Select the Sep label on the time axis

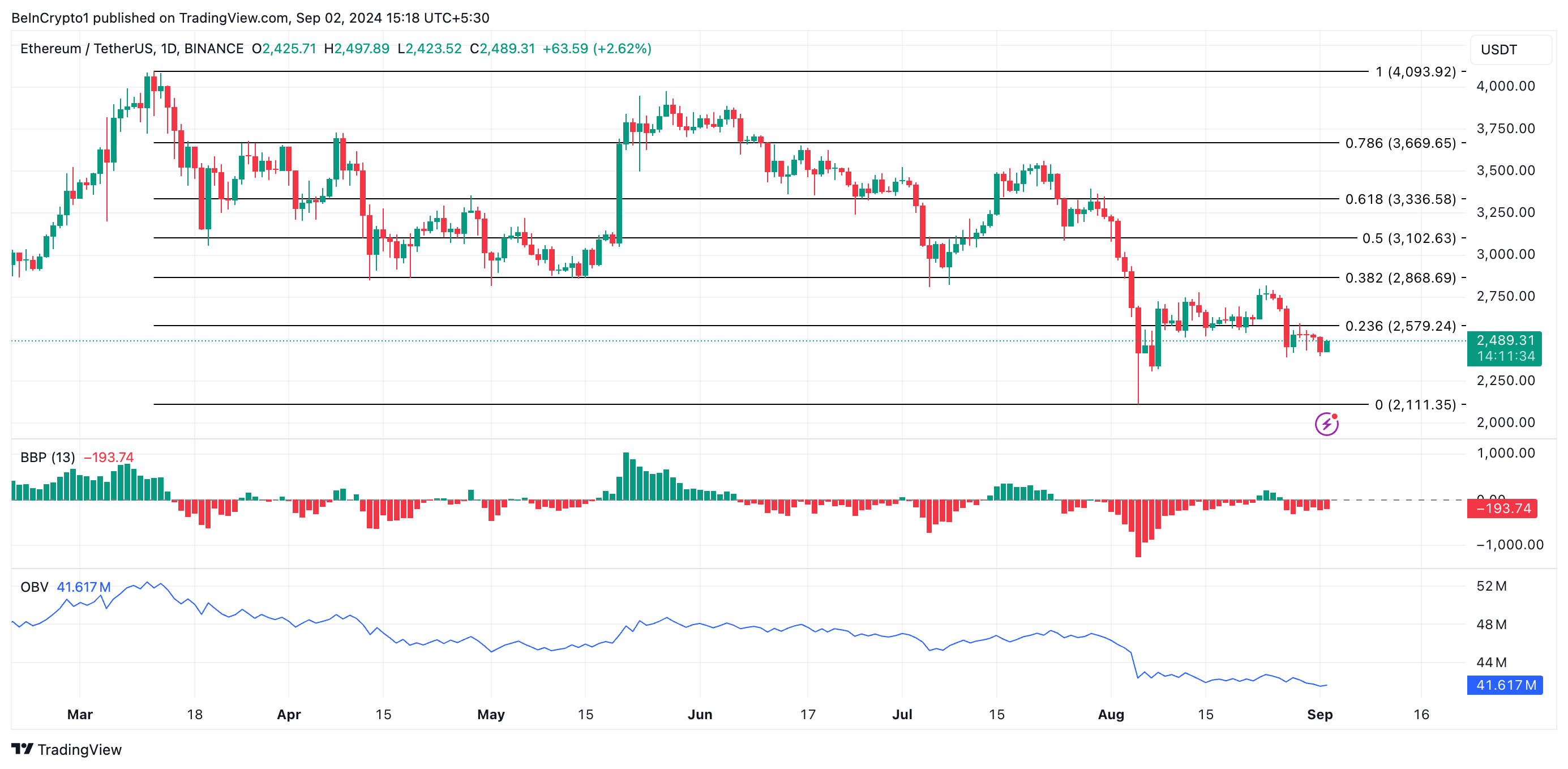click(1321, 715)
